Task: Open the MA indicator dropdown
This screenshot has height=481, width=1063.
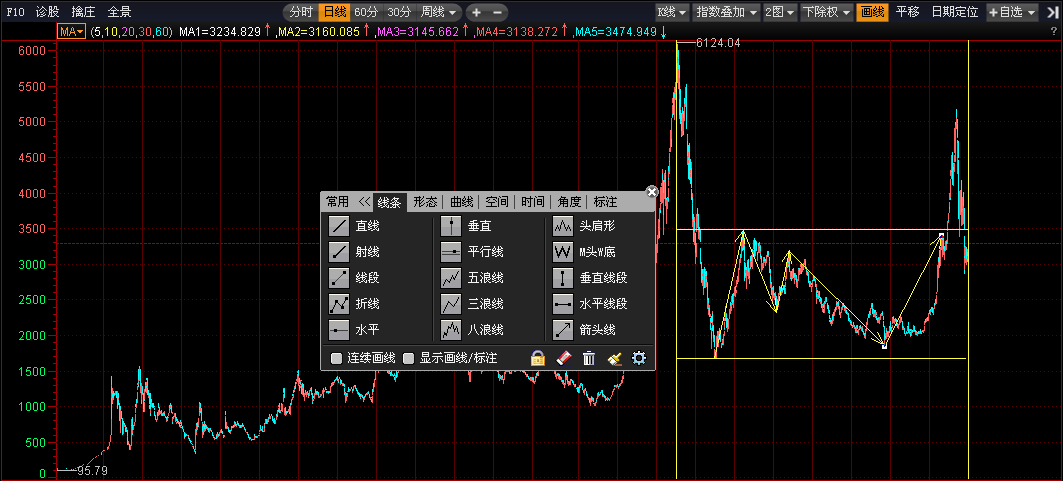Action: [71, 32]
